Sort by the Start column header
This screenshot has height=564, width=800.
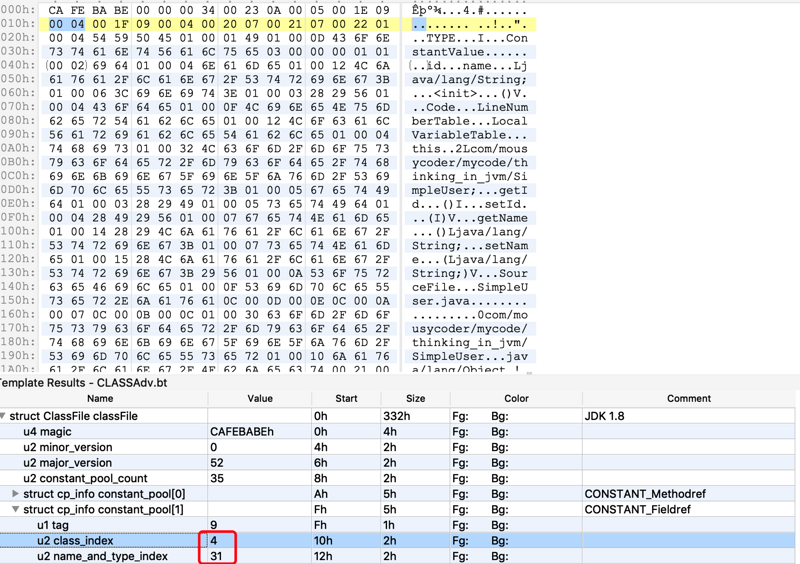(x=346, y=399)
